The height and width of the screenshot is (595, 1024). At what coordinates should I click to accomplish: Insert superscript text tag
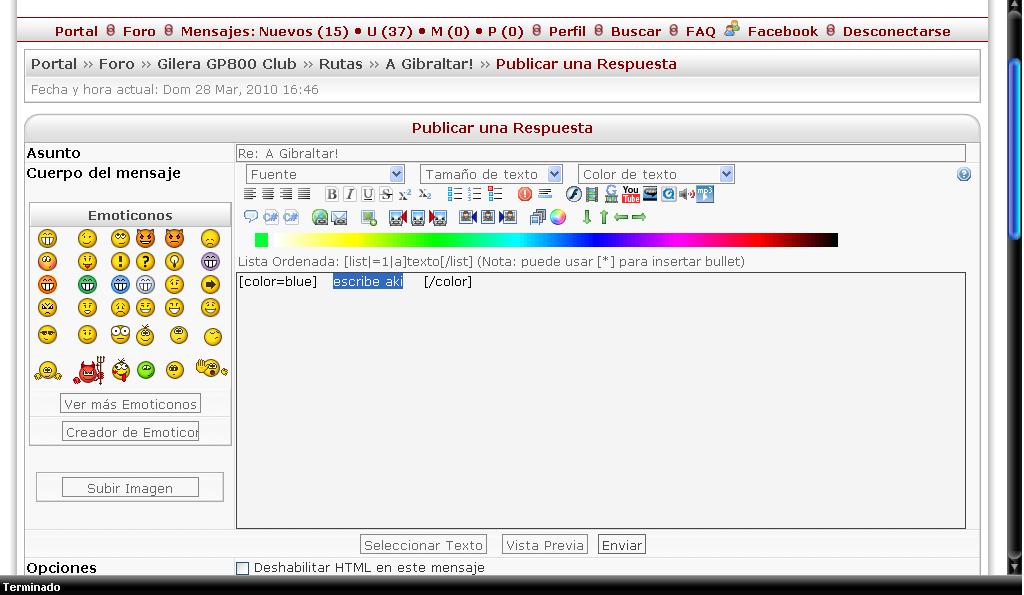pyautogui.click(x=405, y=195)
